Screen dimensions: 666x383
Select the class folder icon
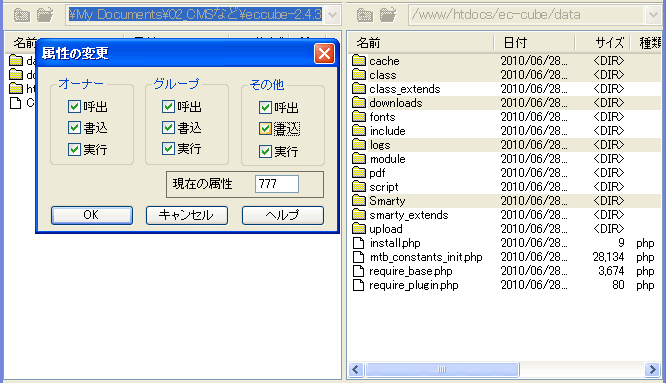359,74
